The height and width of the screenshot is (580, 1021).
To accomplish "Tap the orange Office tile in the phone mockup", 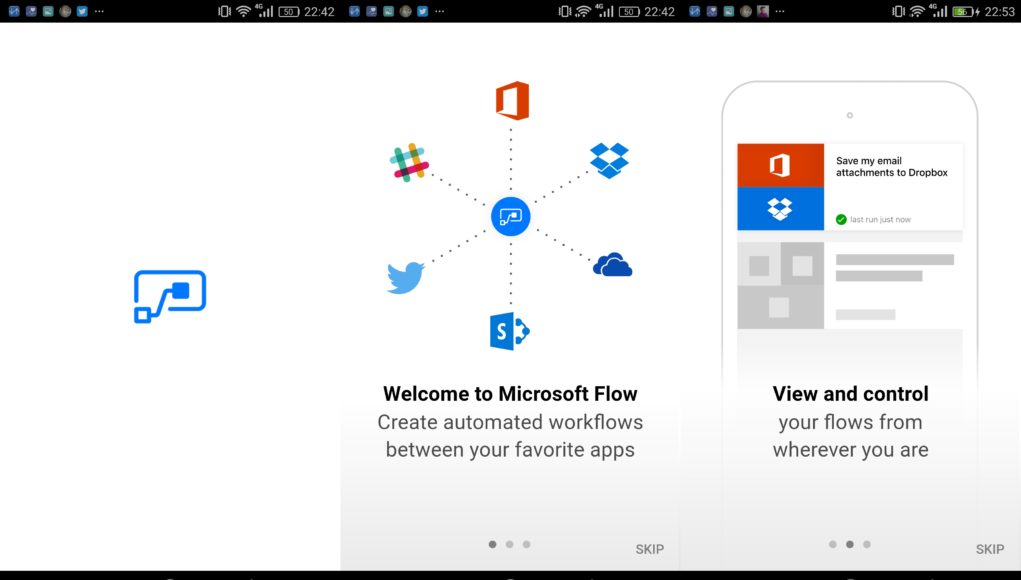I will 780,165.
